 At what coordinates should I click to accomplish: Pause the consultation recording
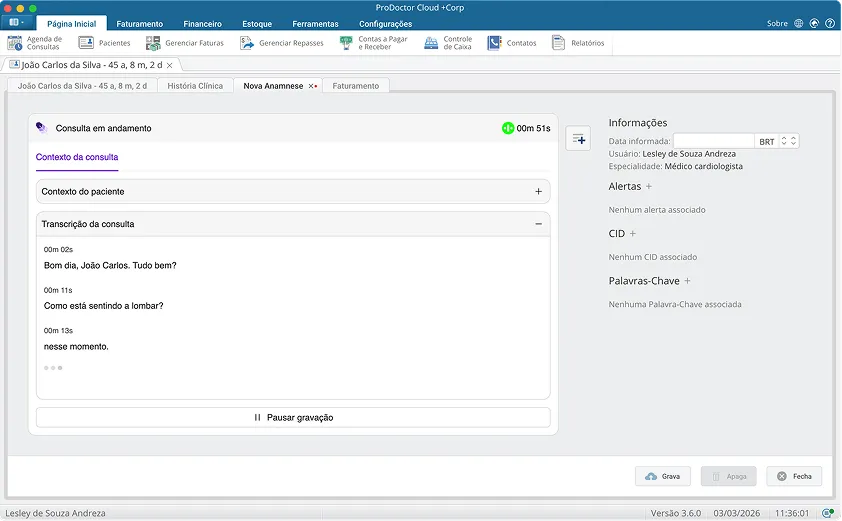point(293,417)
